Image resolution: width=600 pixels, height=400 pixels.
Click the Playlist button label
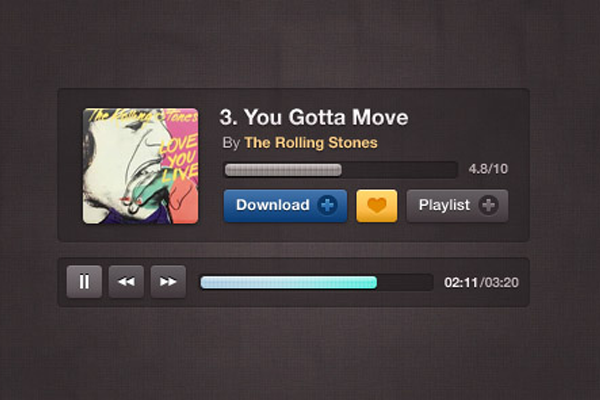tap(444, 205)
